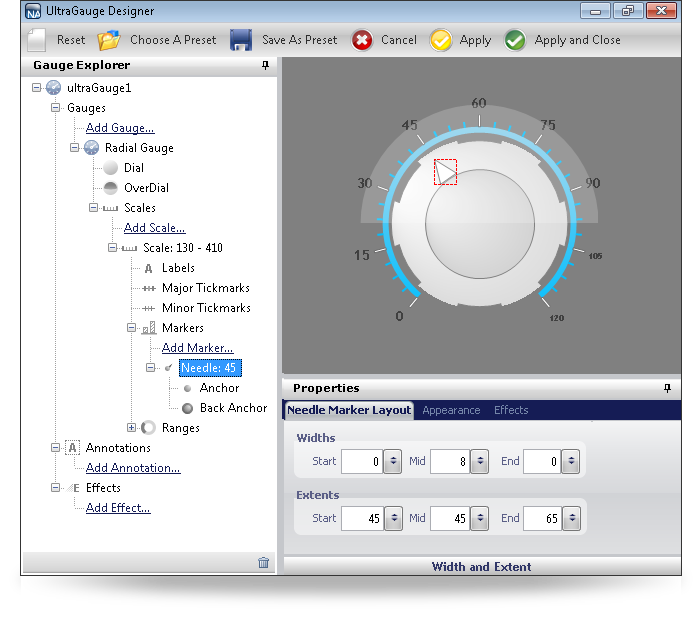Click the Widths Start spinner arrows
This screenshot has height=634, width=700.
393,462
